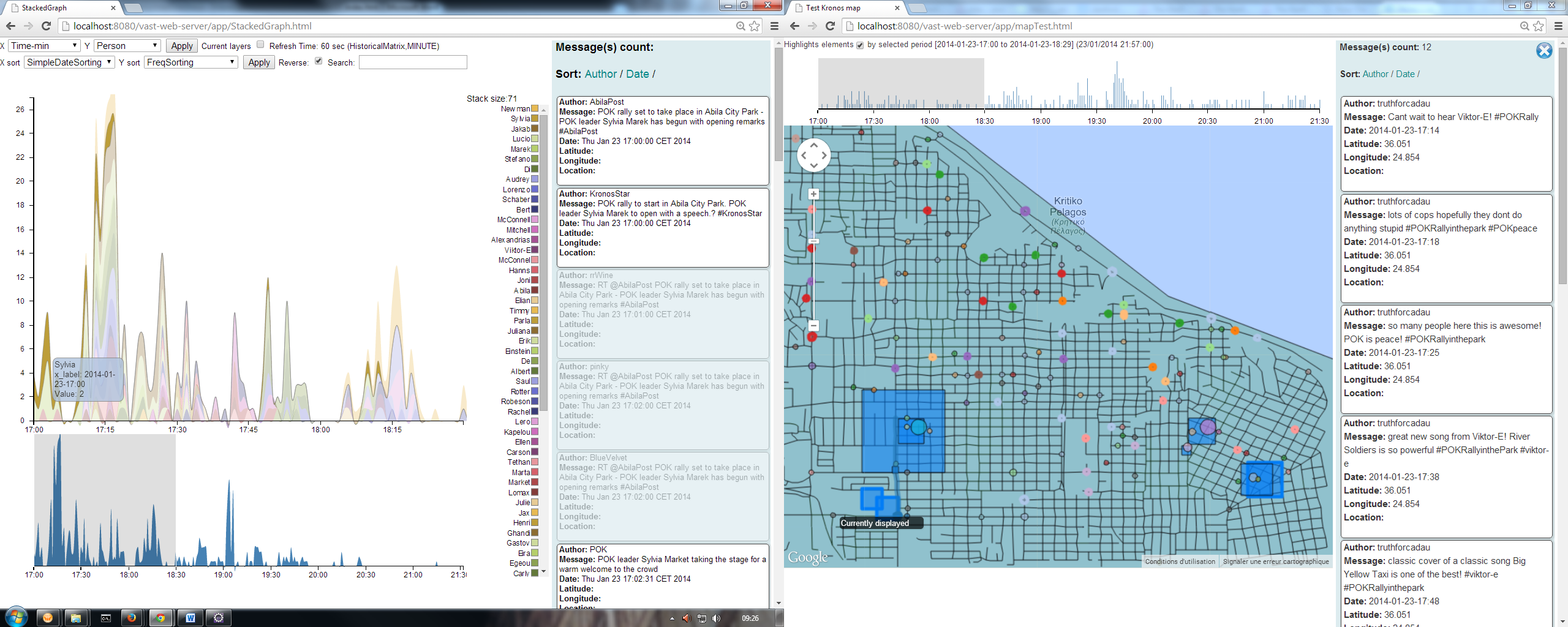This screenshot has width=1568, height=627.
Task: Sort messages by Date in the map panel
Action: (1405, 74)
